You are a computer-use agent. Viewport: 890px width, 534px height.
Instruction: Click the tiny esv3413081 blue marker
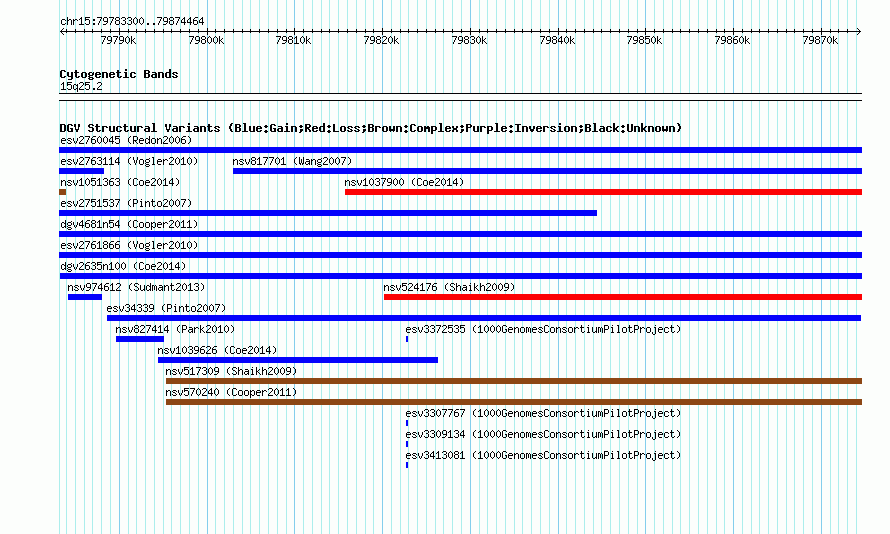tap(407, 465)
